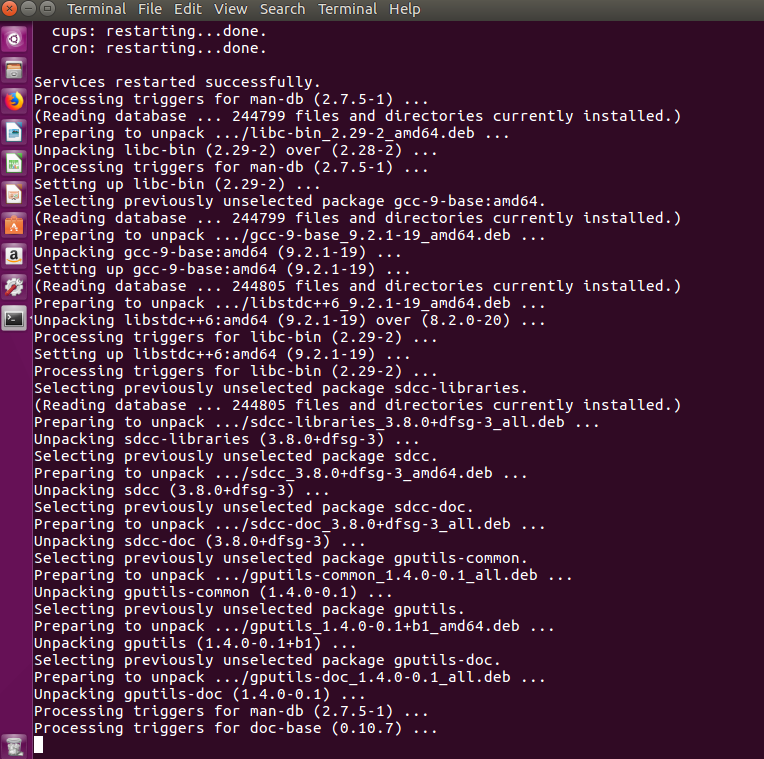
Task: Click 'Unpacking sdcc-libraries (3.8.0+dfsg-3)' line
Action: point(227,439)
